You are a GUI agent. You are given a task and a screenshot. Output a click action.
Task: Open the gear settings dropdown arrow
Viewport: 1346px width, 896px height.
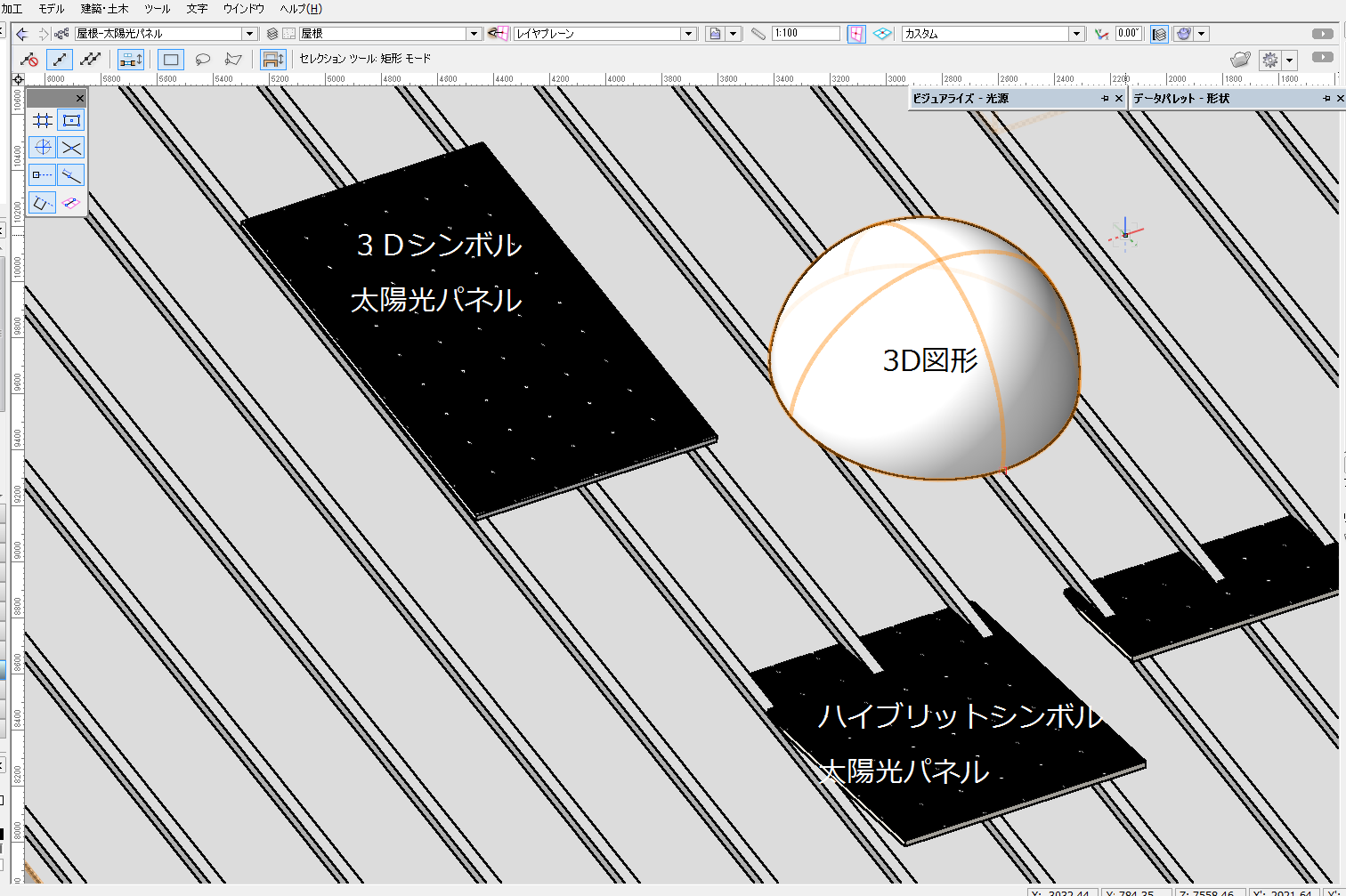1290,61
